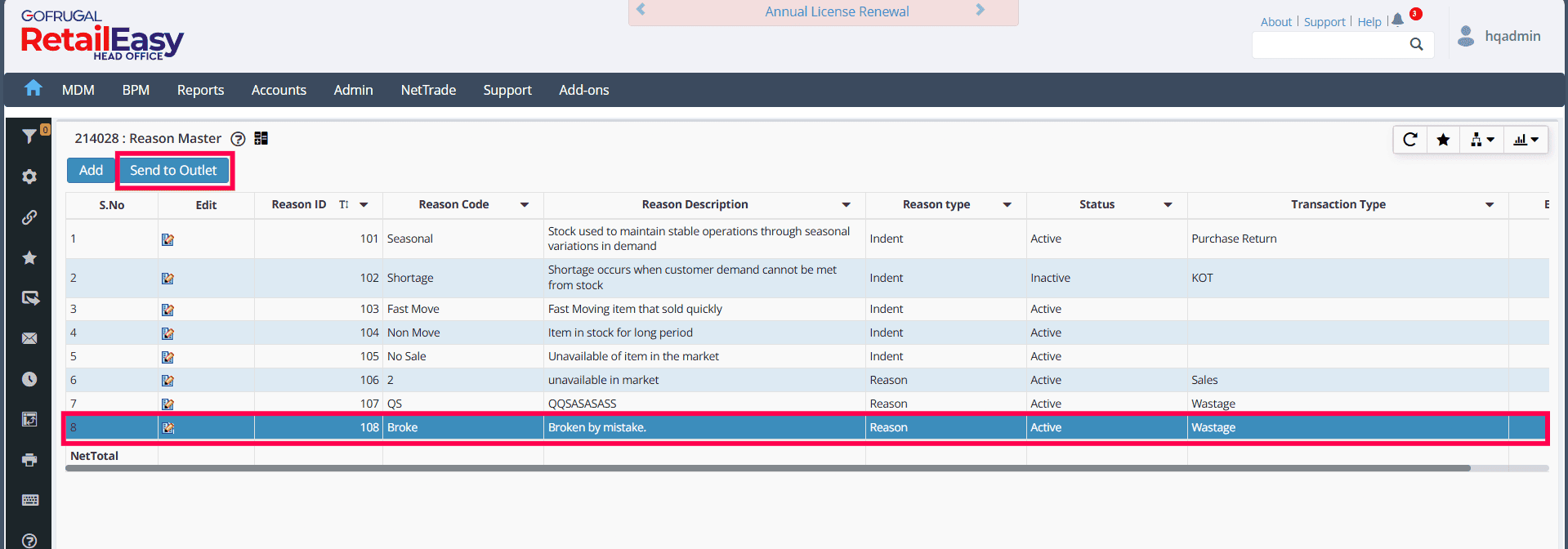Click the printer icon in sidebar
Viewport: 1568px width, 549px height.
(29, 460)
